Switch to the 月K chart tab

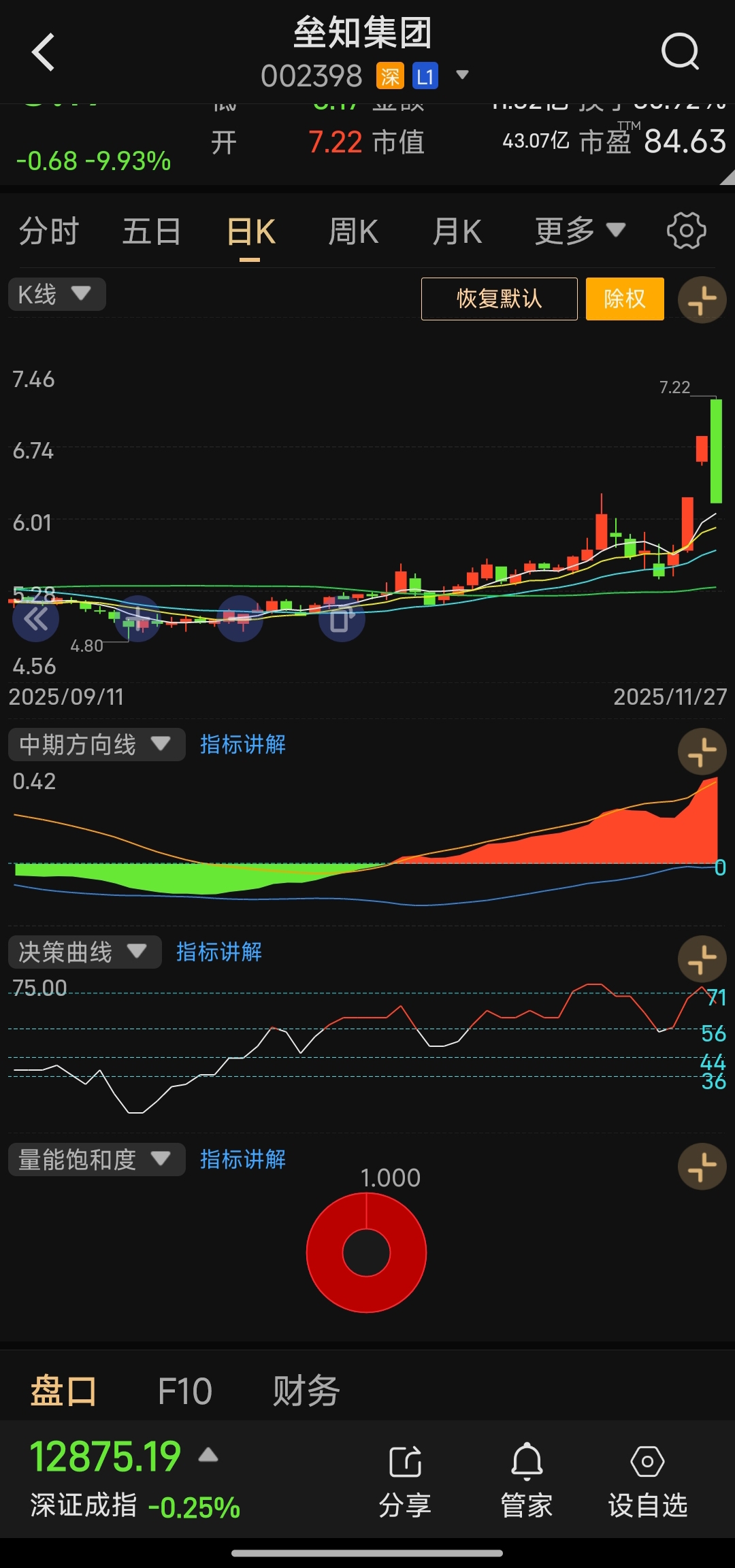point(457,231)
